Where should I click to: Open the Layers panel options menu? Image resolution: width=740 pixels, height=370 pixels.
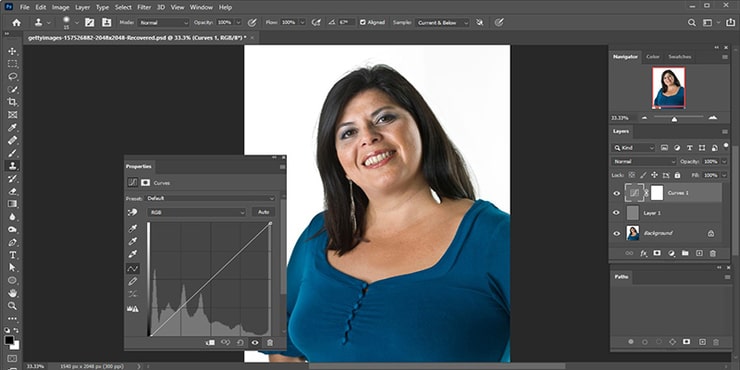[x=725, y=132]
